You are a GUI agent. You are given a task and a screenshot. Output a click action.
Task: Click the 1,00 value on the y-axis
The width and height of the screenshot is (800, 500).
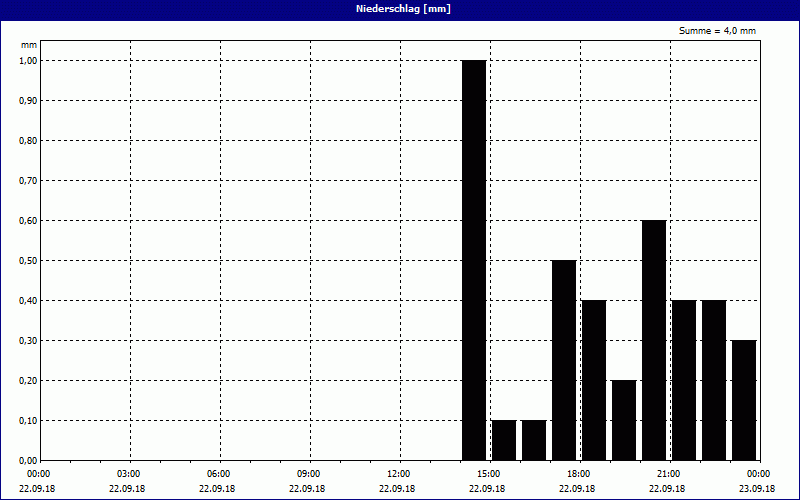pyautogui.click(x=28, y=61)
